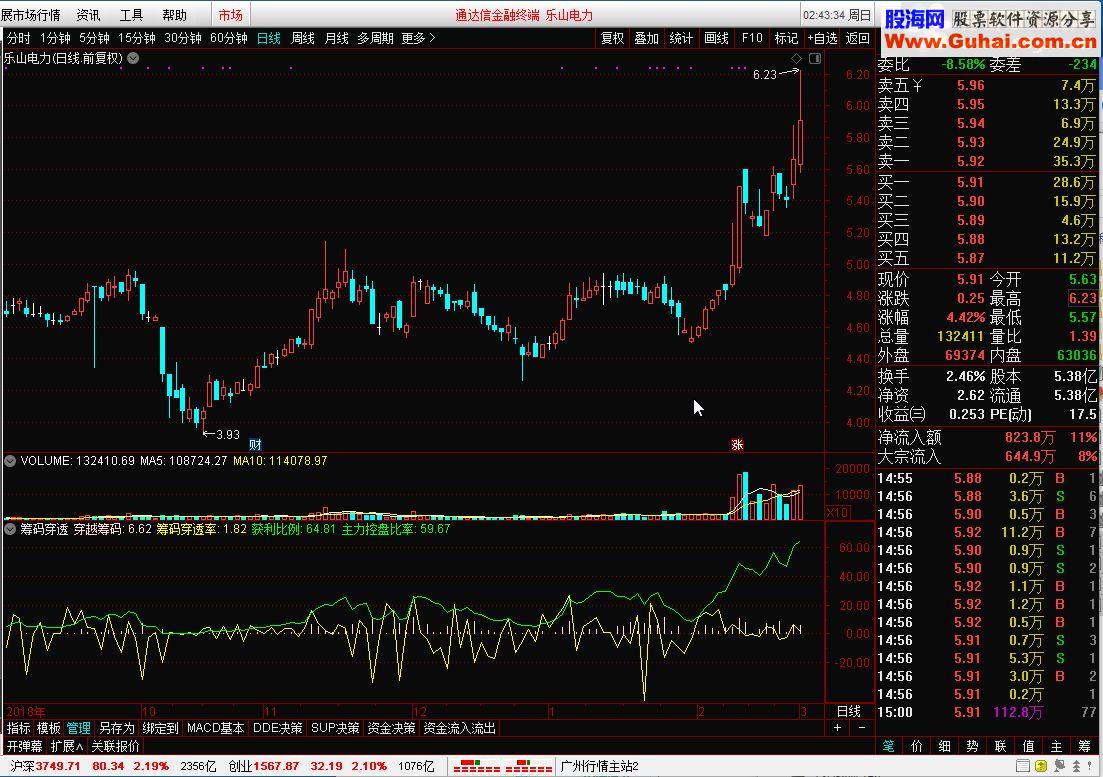The width and height of the screenshot is (1103, 777).
Task: Select the 势 tab in quote panel
Action: coord(973,745)
